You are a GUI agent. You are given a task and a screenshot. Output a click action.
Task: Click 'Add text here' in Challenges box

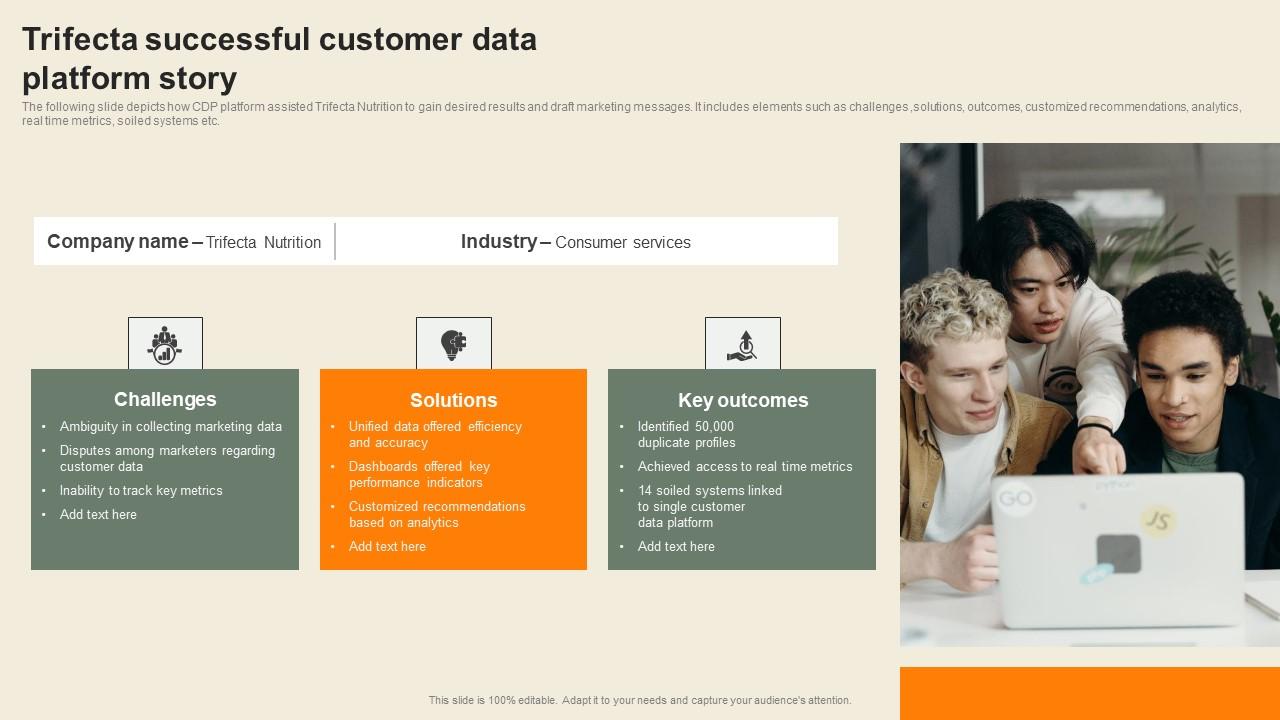[x=98, y=514]
